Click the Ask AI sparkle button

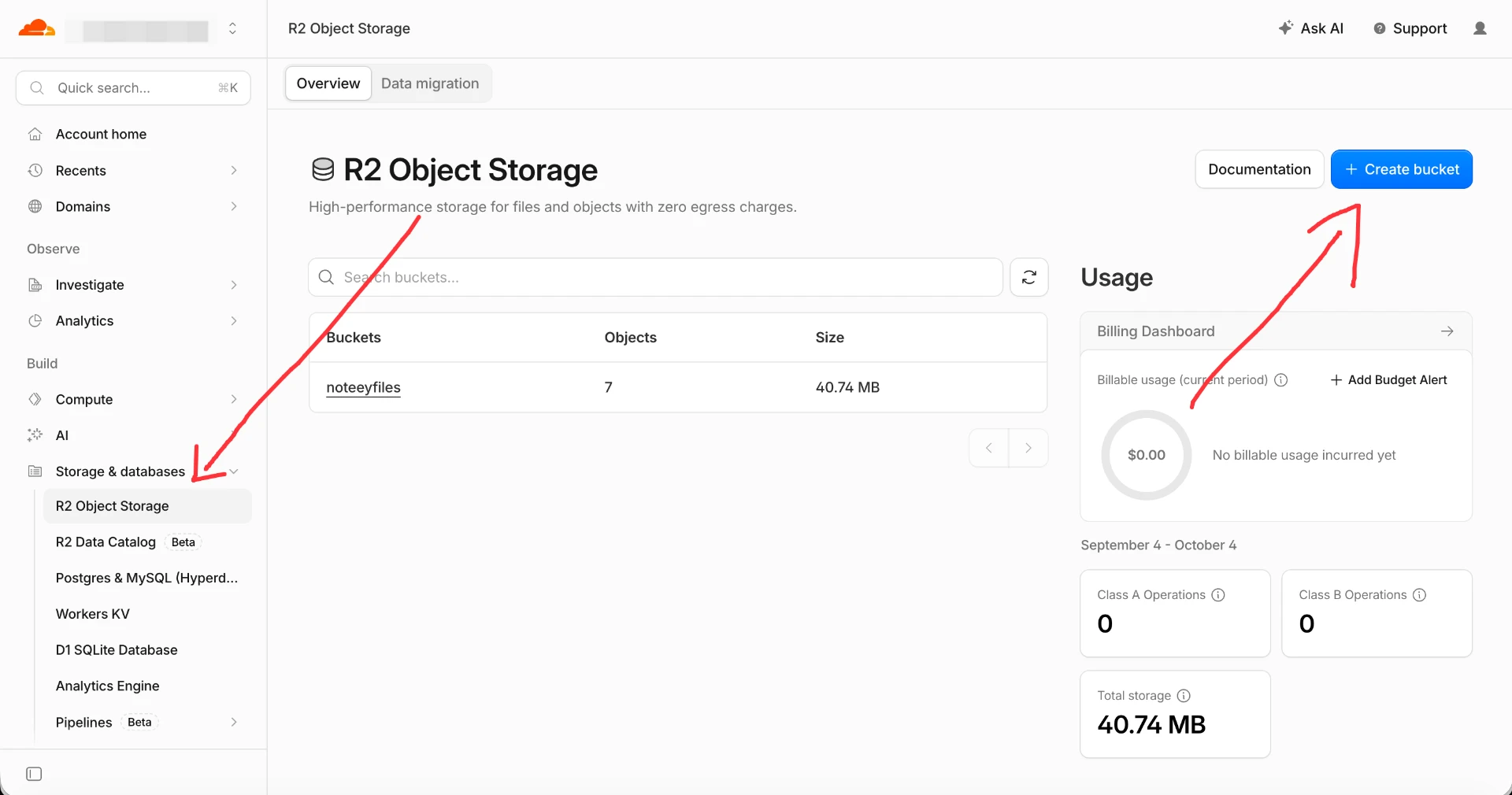(1310, 28)
